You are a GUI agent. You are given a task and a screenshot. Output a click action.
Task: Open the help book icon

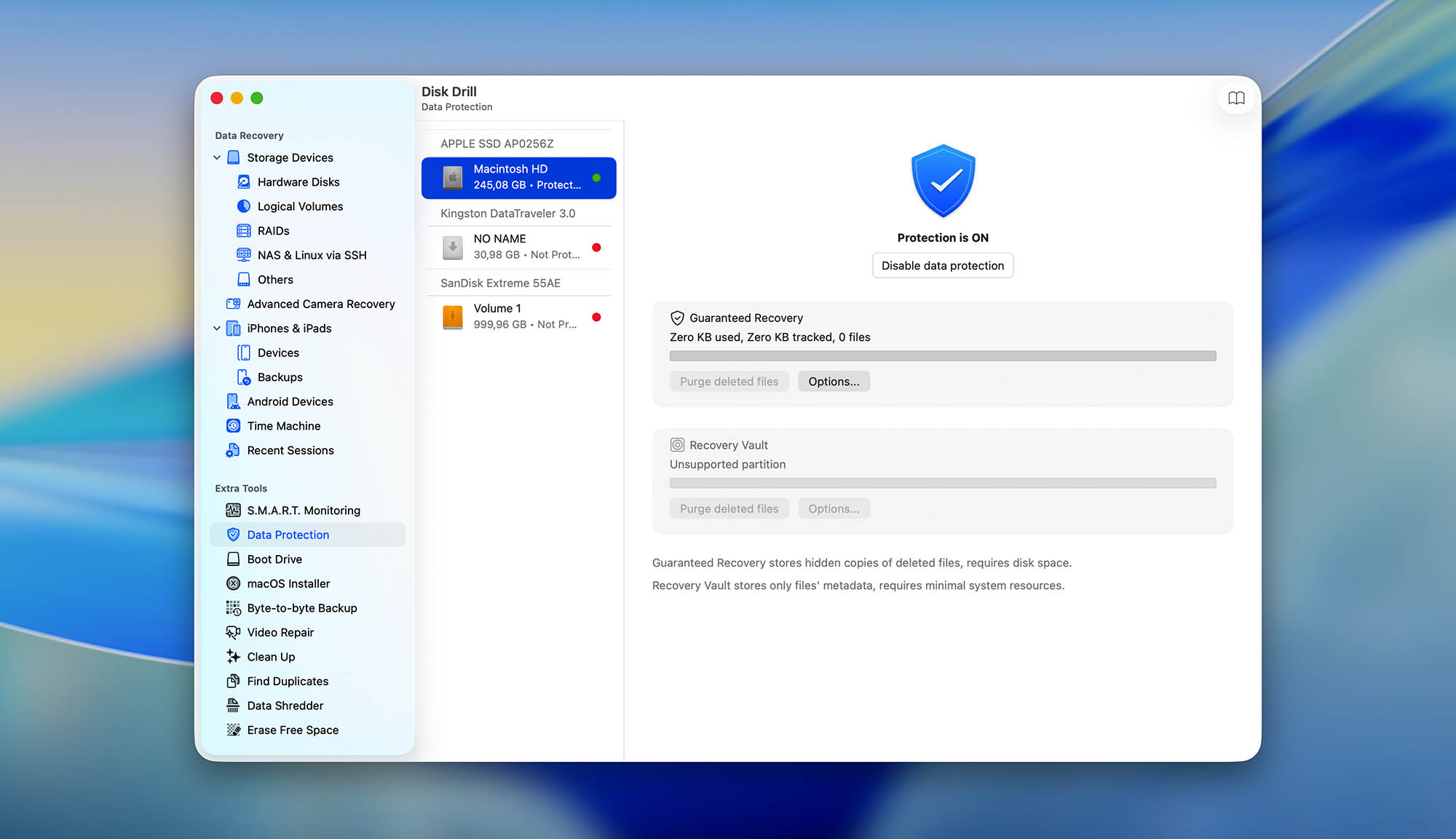tap(1236, 98)
